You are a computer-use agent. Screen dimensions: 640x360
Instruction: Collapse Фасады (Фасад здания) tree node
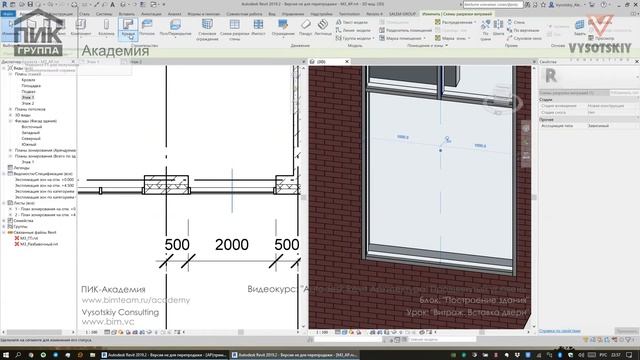coord(10,121)
